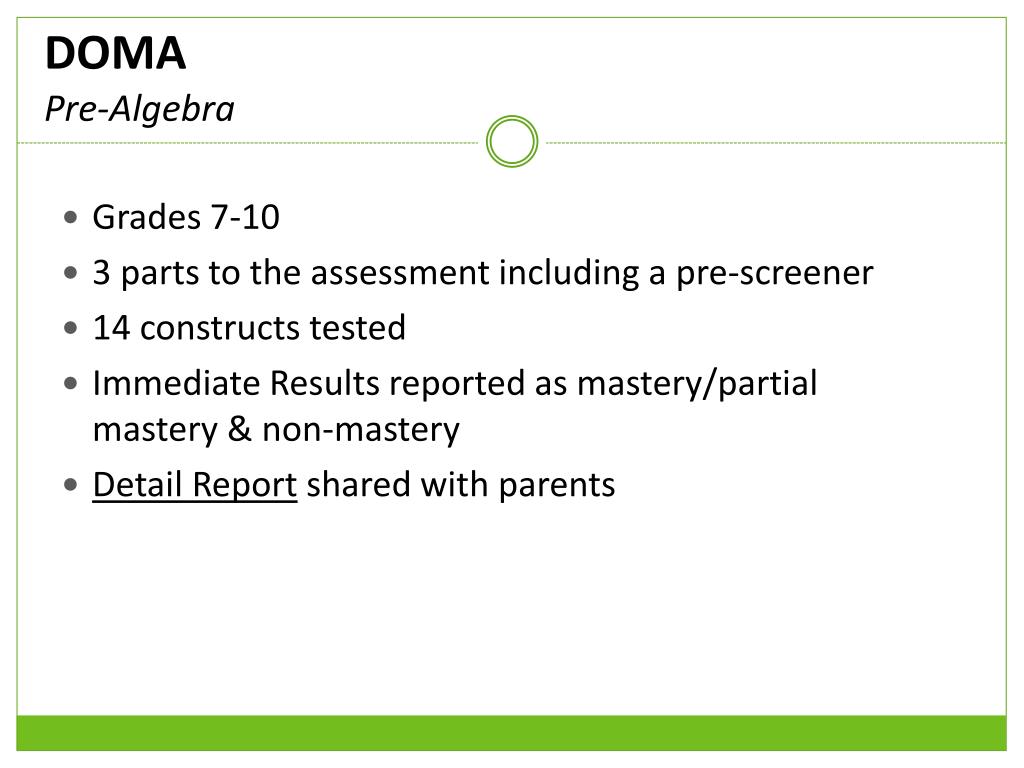Select the DOMA slide title
1024x768 pixels.
115,54
